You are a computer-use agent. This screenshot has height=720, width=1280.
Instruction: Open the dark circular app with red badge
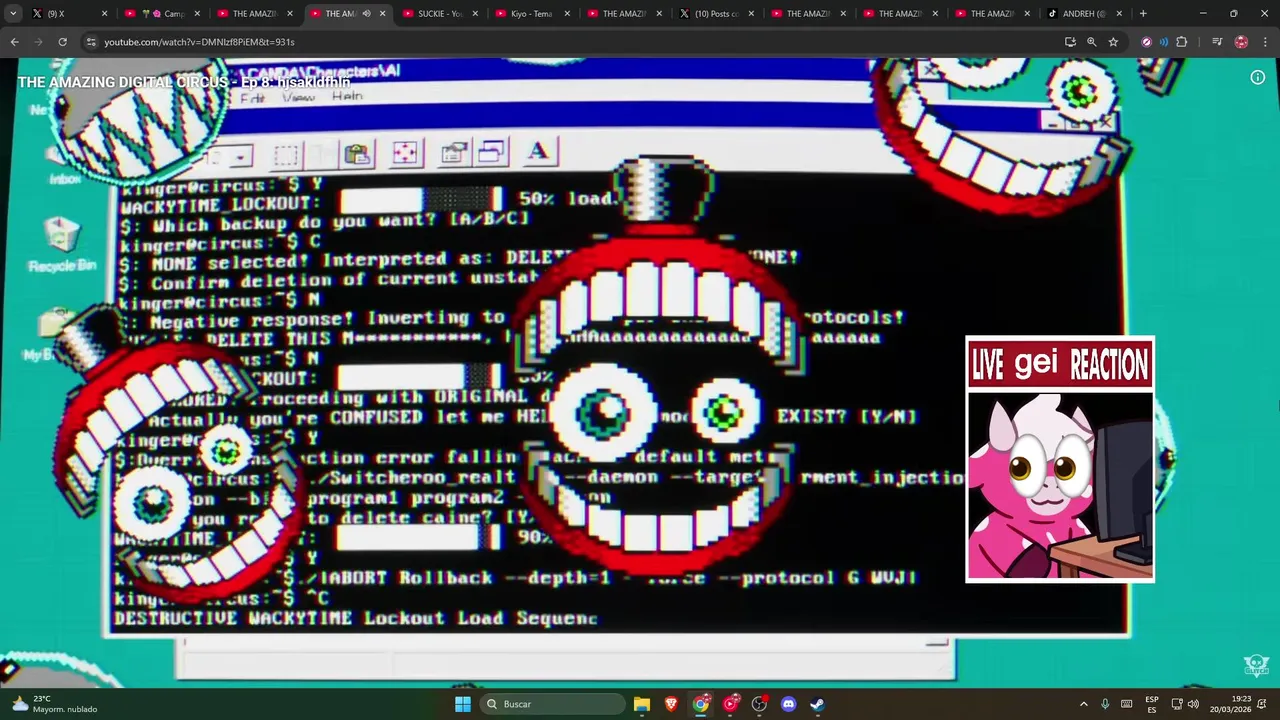pos(759,704)
